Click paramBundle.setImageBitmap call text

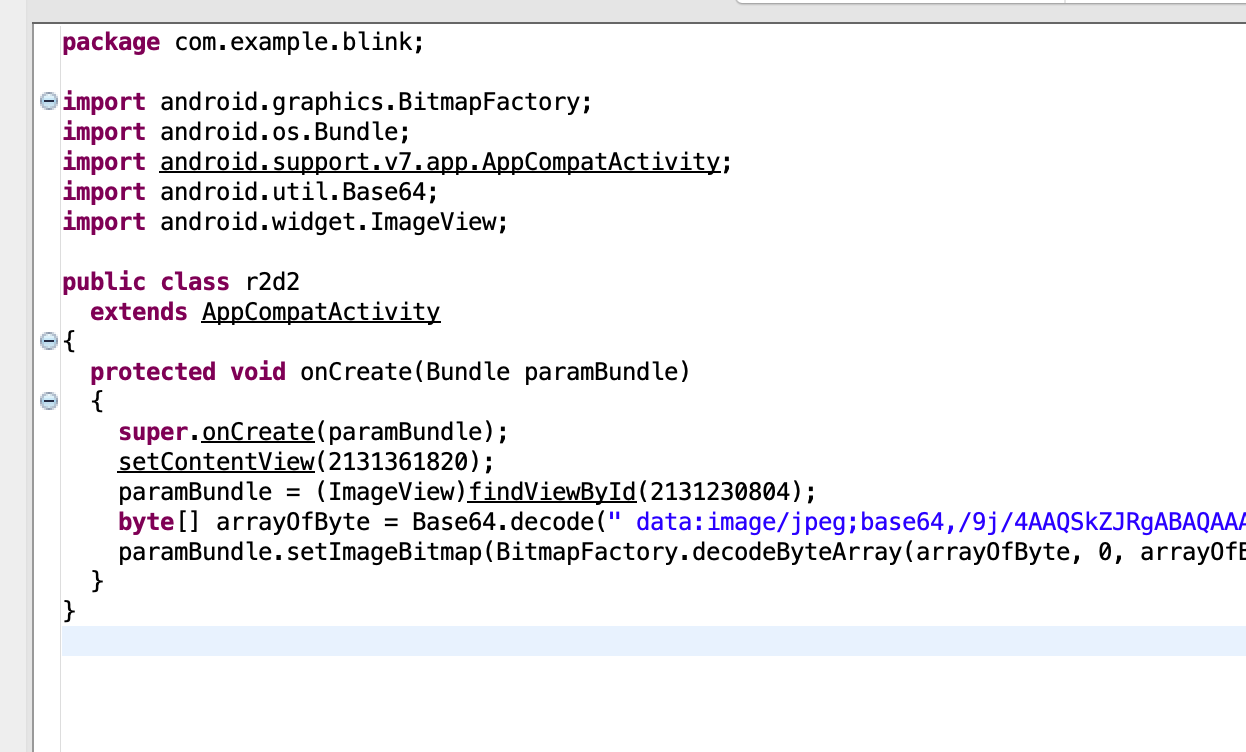(300, 552)
